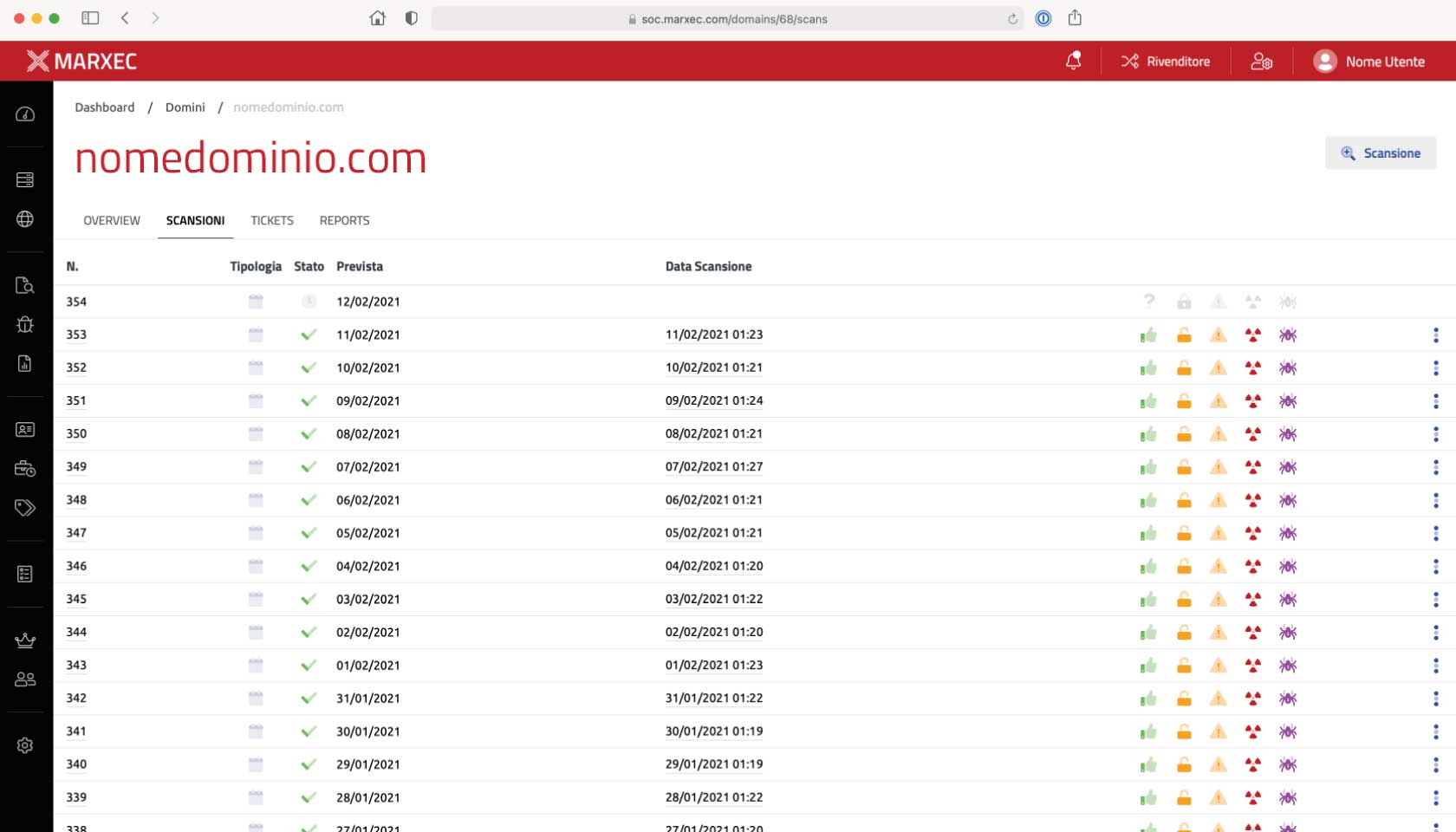This screenshot has width=1456, height=832.
Task: Open the report file icon in sidebar
Action: click(x=25, y=363)
